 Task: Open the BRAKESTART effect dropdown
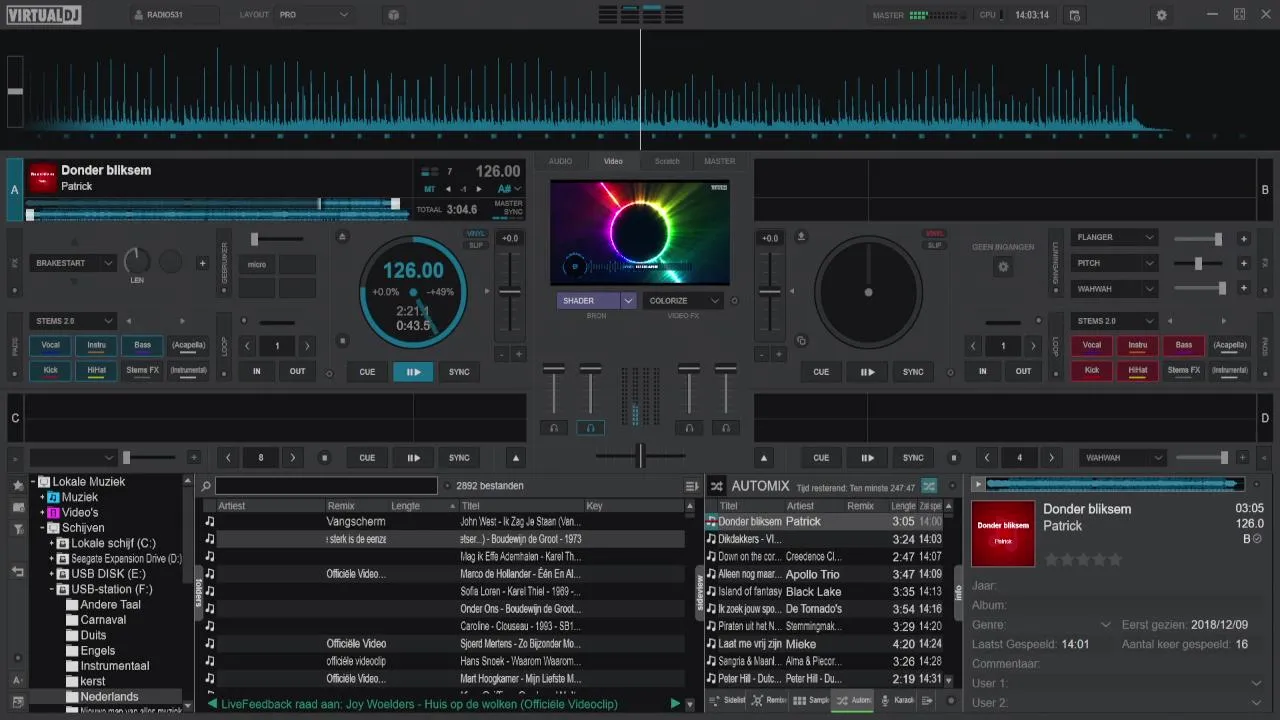pyautogui.click(x=73, y=263)
